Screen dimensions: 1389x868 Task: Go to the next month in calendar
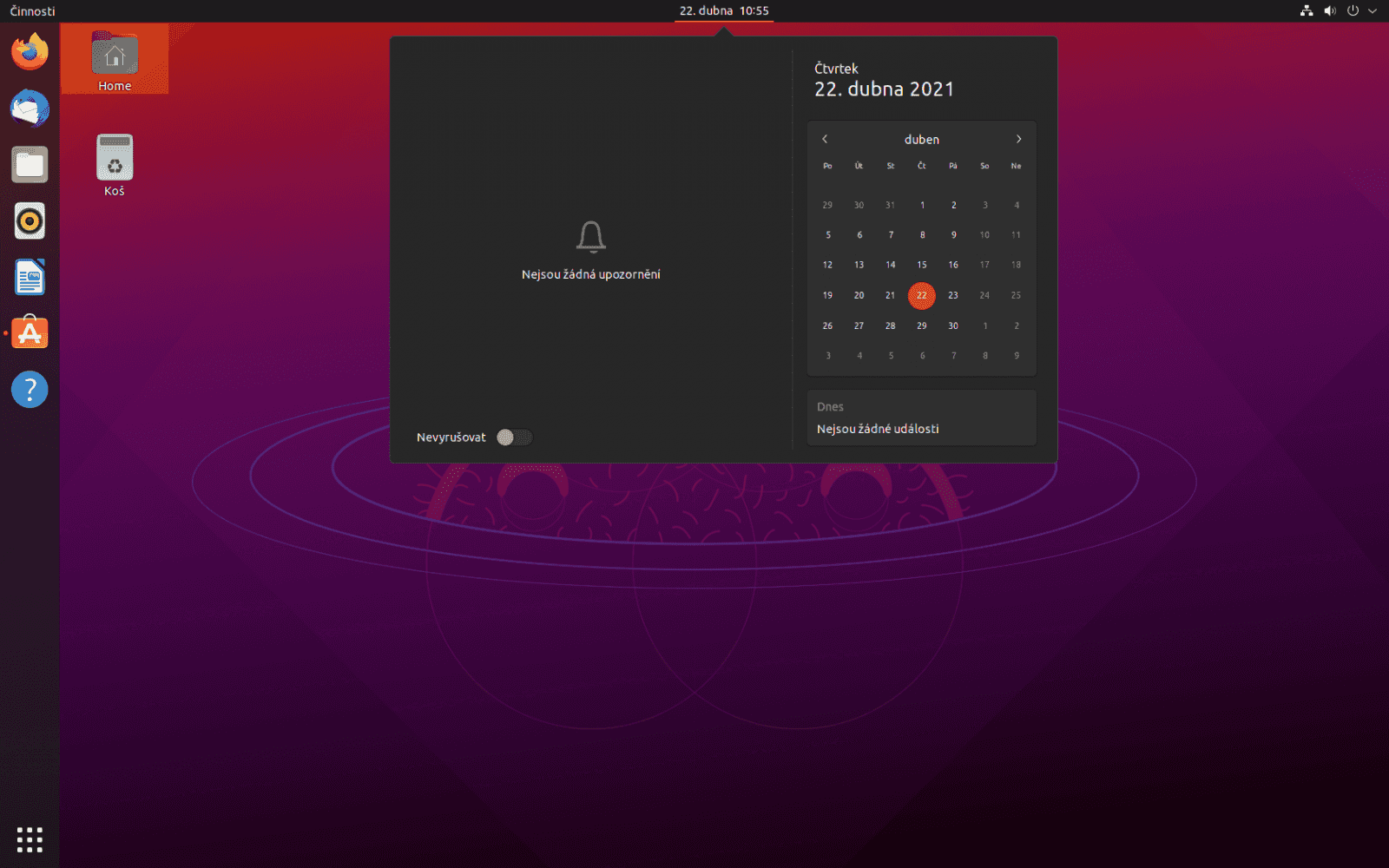(x=1018, y=139)
